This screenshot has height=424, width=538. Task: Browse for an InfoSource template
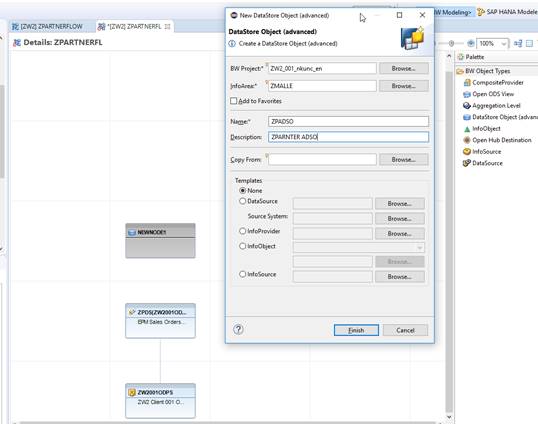click(x=399, y=276)
